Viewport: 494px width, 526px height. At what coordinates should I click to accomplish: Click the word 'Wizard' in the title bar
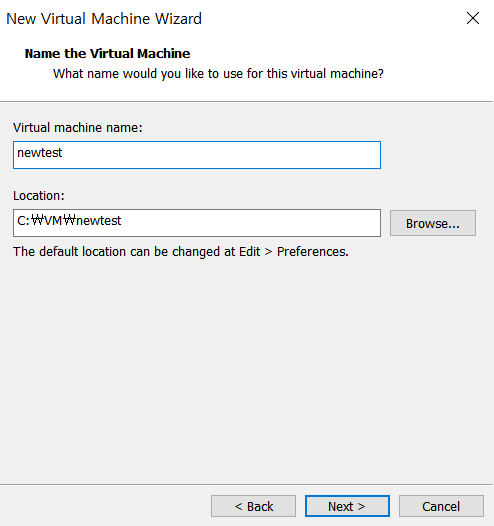(x=178, y=18)
